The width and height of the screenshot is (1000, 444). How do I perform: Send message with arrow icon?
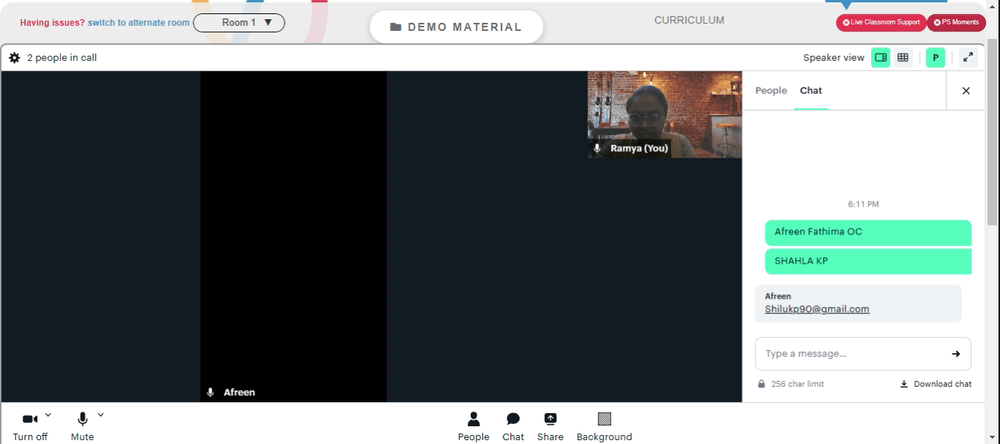(x=955, y=353)
